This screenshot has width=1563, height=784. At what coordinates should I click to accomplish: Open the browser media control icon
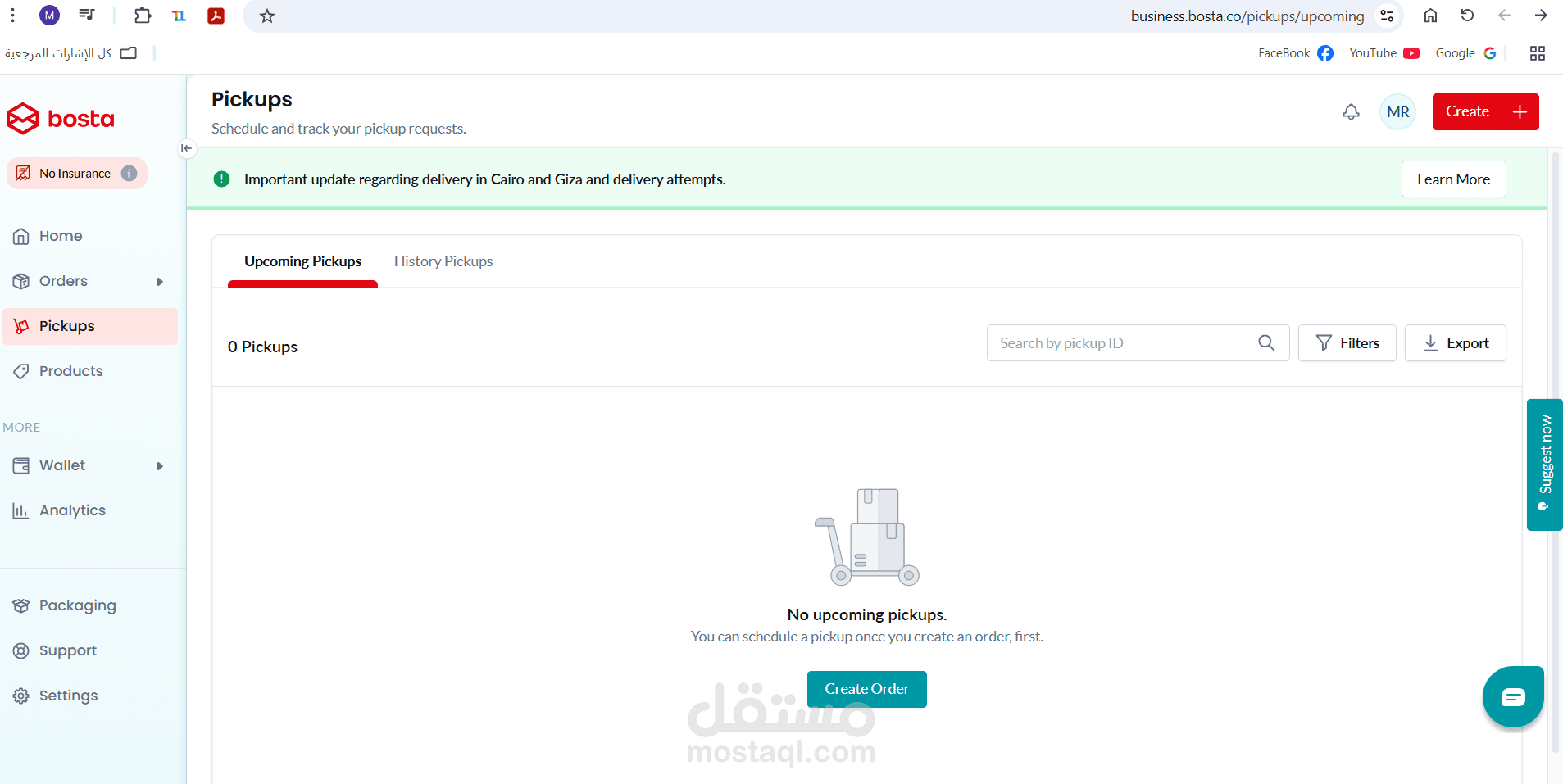pyautogui.click(x=86, y=15)
